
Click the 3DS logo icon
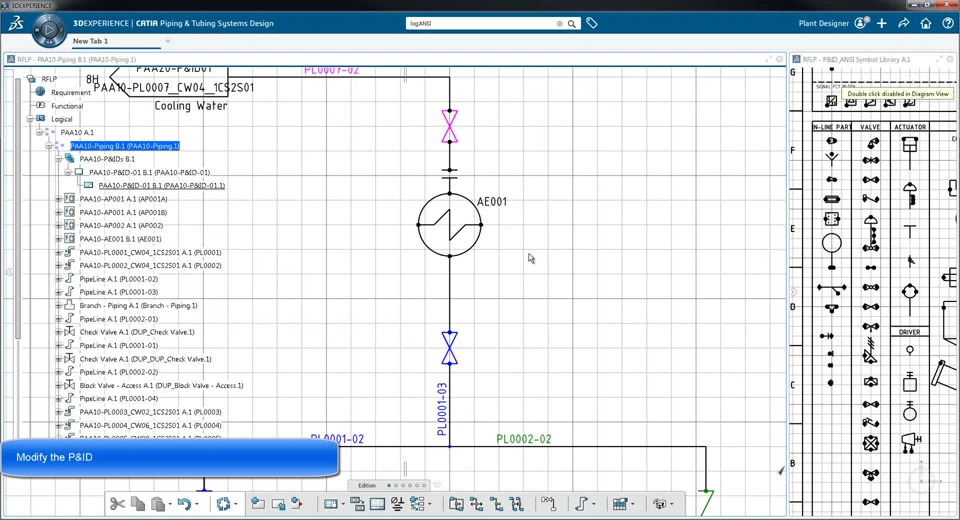(15, 23)
